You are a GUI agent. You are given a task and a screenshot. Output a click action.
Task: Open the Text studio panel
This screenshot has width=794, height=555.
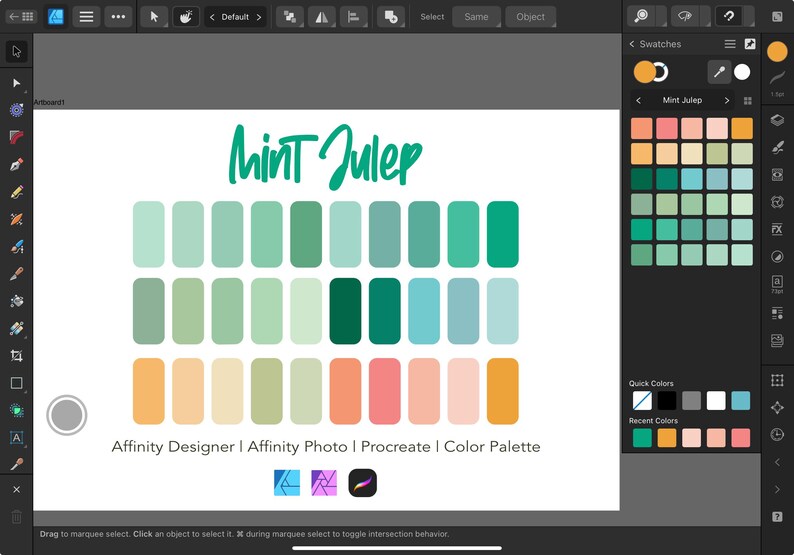pos(777,283)
